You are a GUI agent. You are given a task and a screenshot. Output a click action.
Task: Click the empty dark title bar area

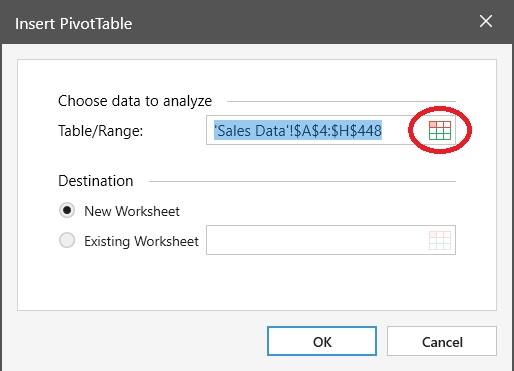pos(300,22)
